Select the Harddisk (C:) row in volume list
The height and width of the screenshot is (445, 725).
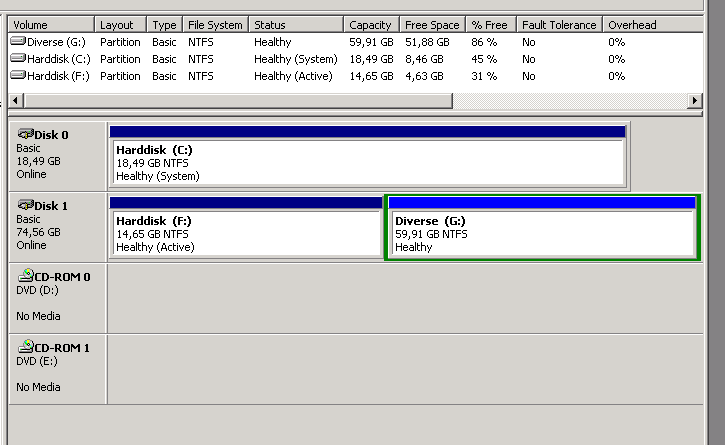(356, 59)
